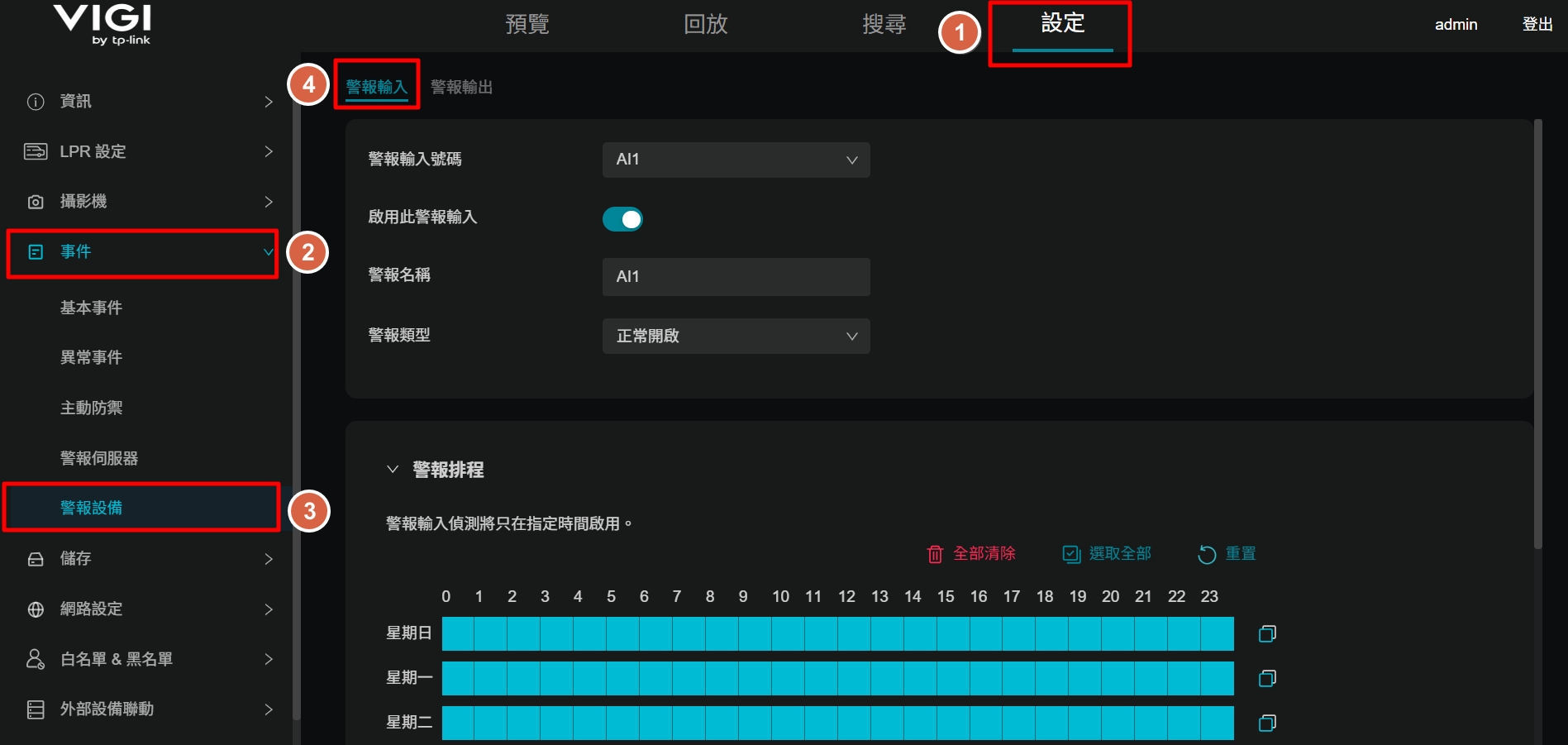Click the admin account name
The width and height of the screenshot is (1568, 745).
(1456, 25)
